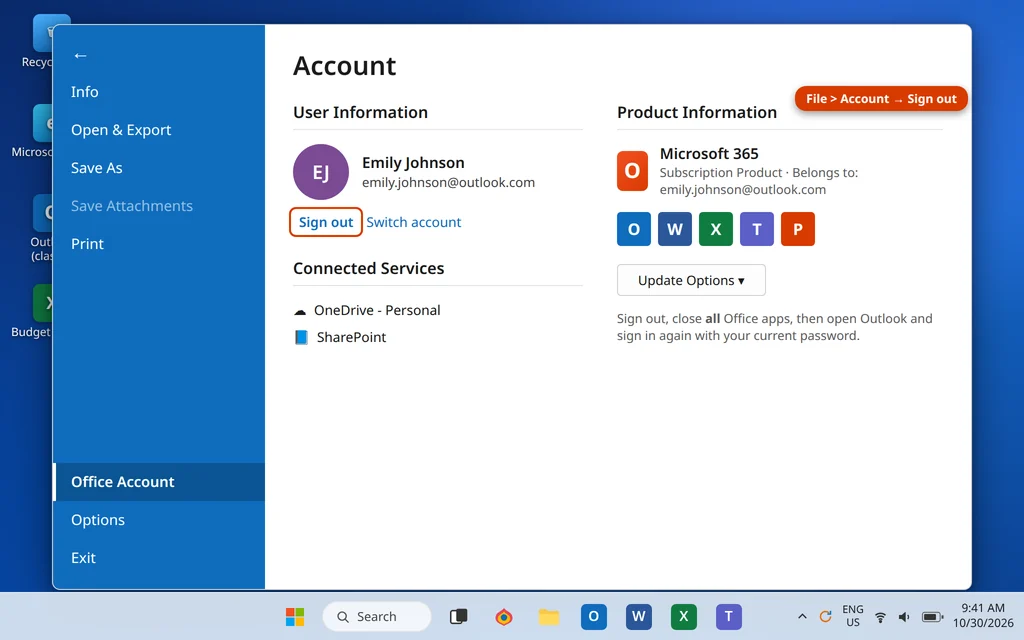Image resolution: width=1024 pixels, height=640 pixels.
Task: Choose Exit in the sidebar
Action: click(159, 558)
